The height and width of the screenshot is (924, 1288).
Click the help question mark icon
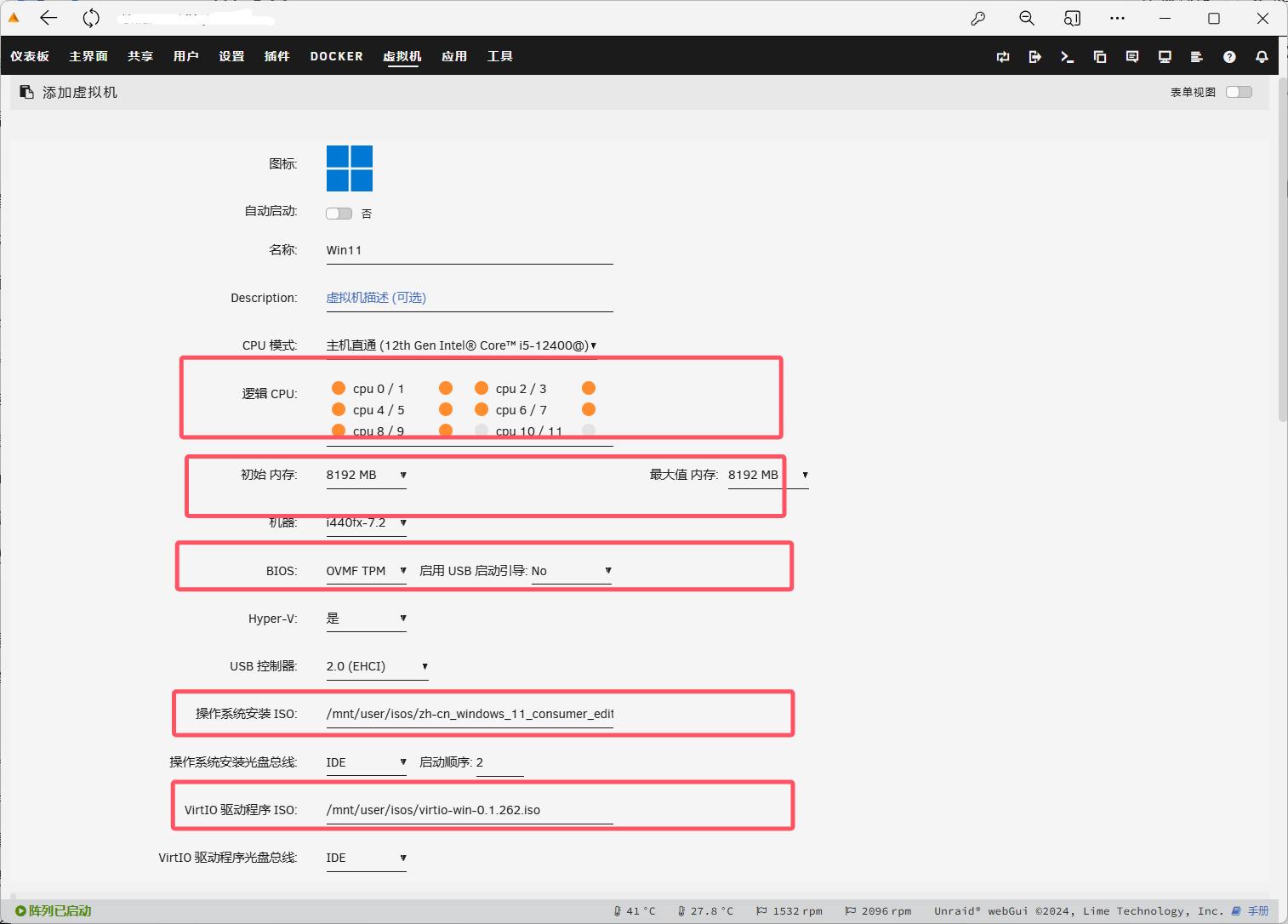coord(1229,57)
